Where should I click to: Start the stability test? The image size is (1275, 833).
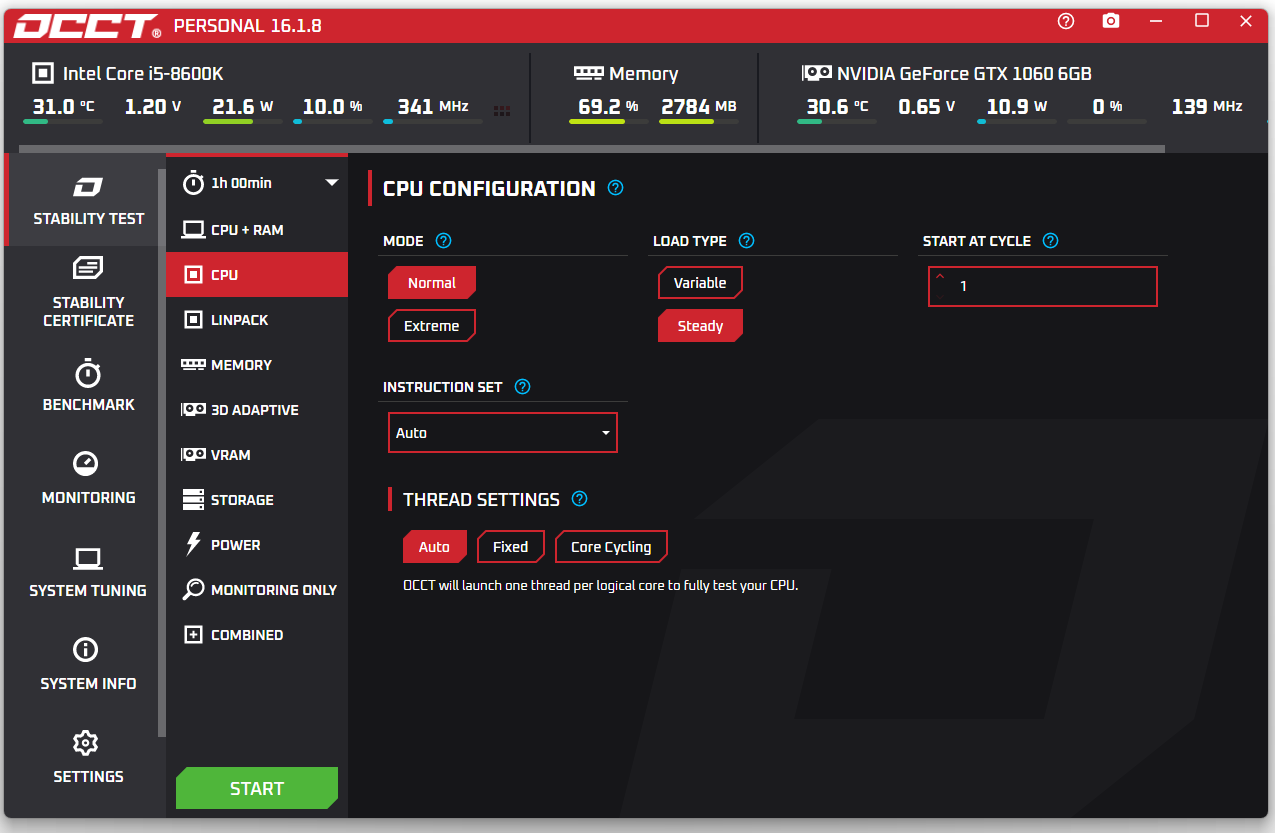click(x=257, y=788)
